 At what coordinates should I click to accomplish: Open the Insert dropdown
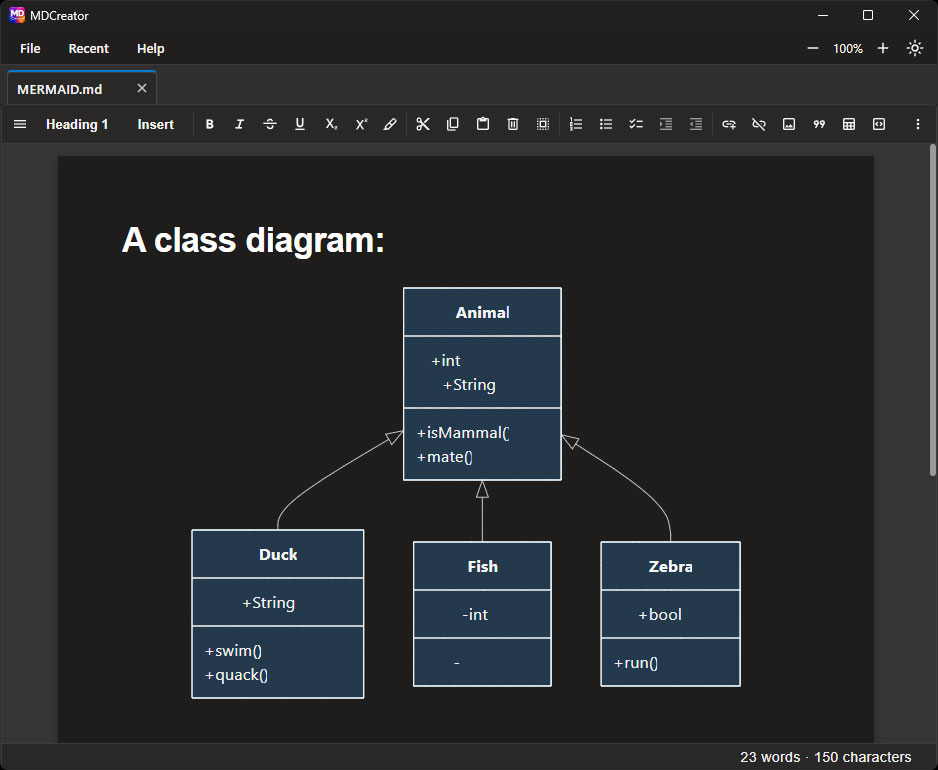(x=156, y=124)
